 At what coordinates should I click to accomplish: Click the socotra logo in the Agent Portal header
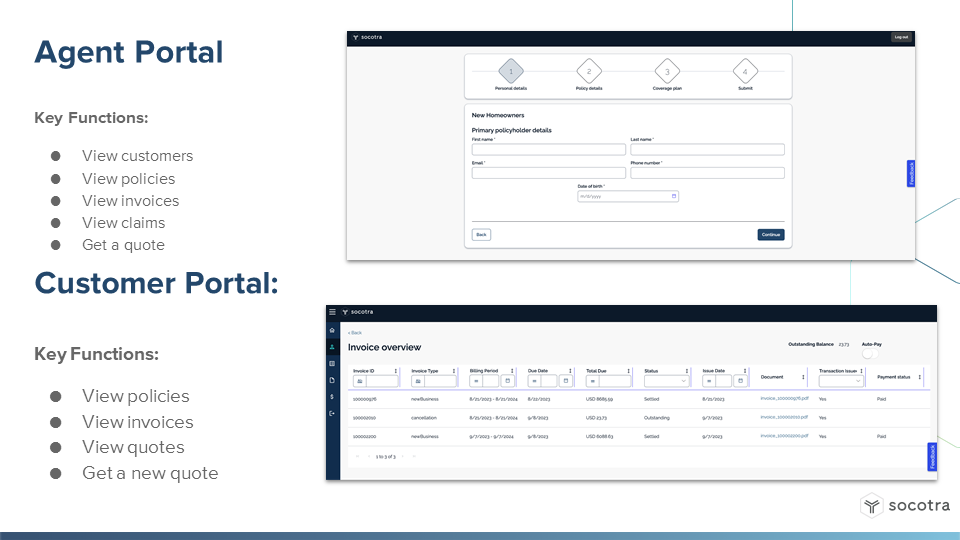[367, 37]
